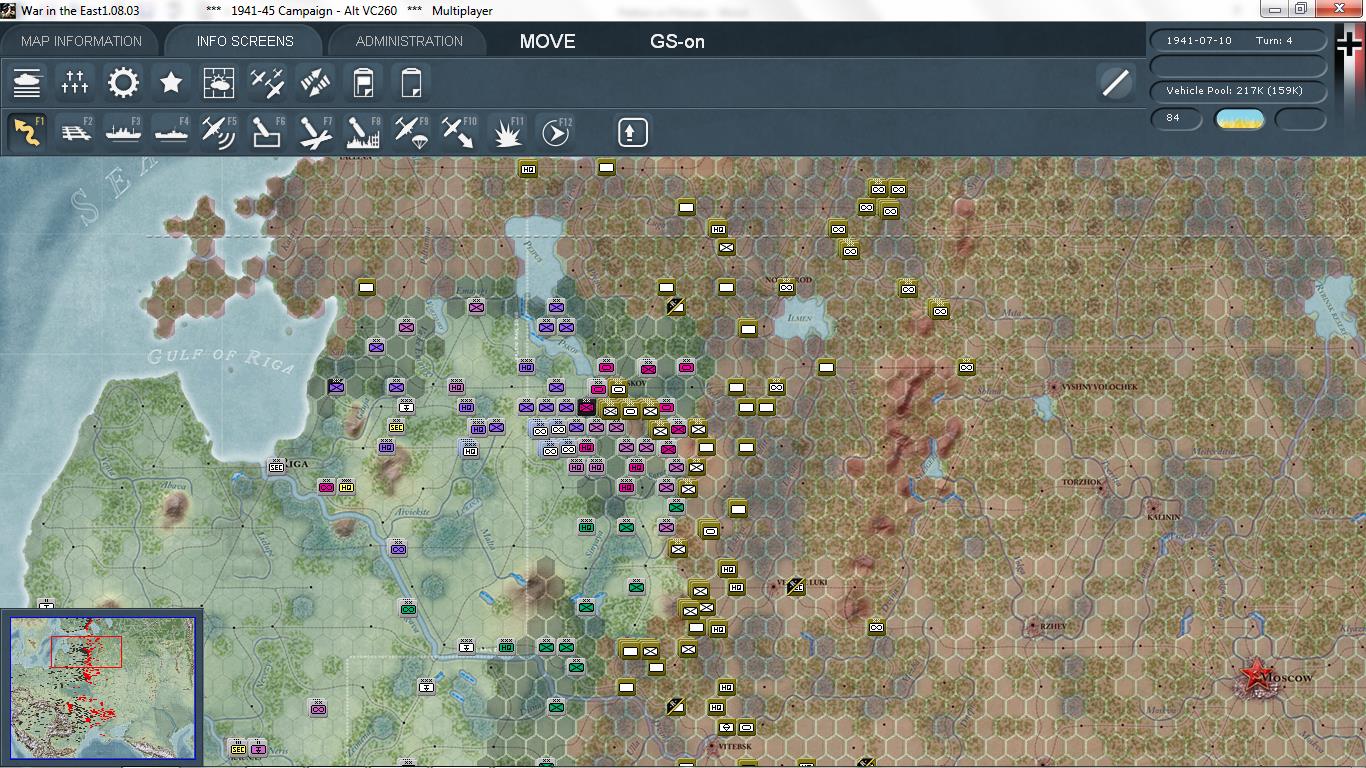This screenshot has height=768, width=1366.
Task: Select the F2 rail transport mode icon
Action: [75, 131]
